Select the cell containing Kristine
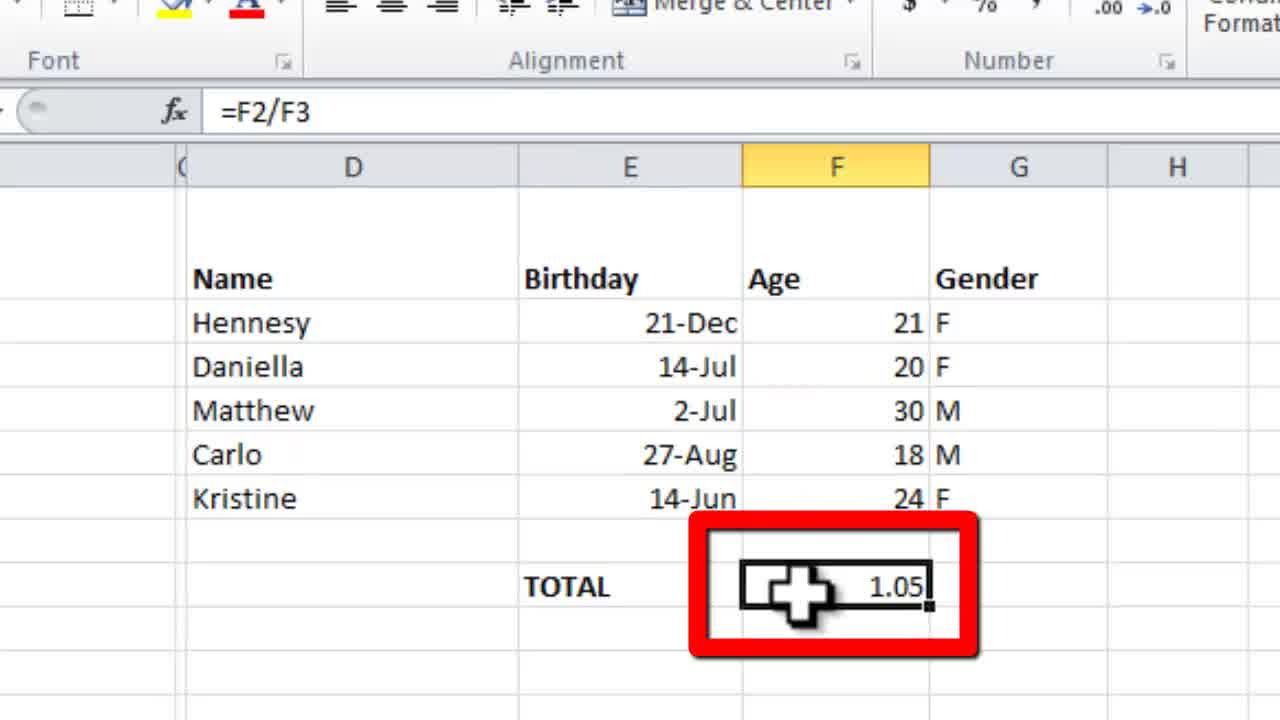Image resolution: width=1280 pixels, height=720 pixels. (352, 498)
